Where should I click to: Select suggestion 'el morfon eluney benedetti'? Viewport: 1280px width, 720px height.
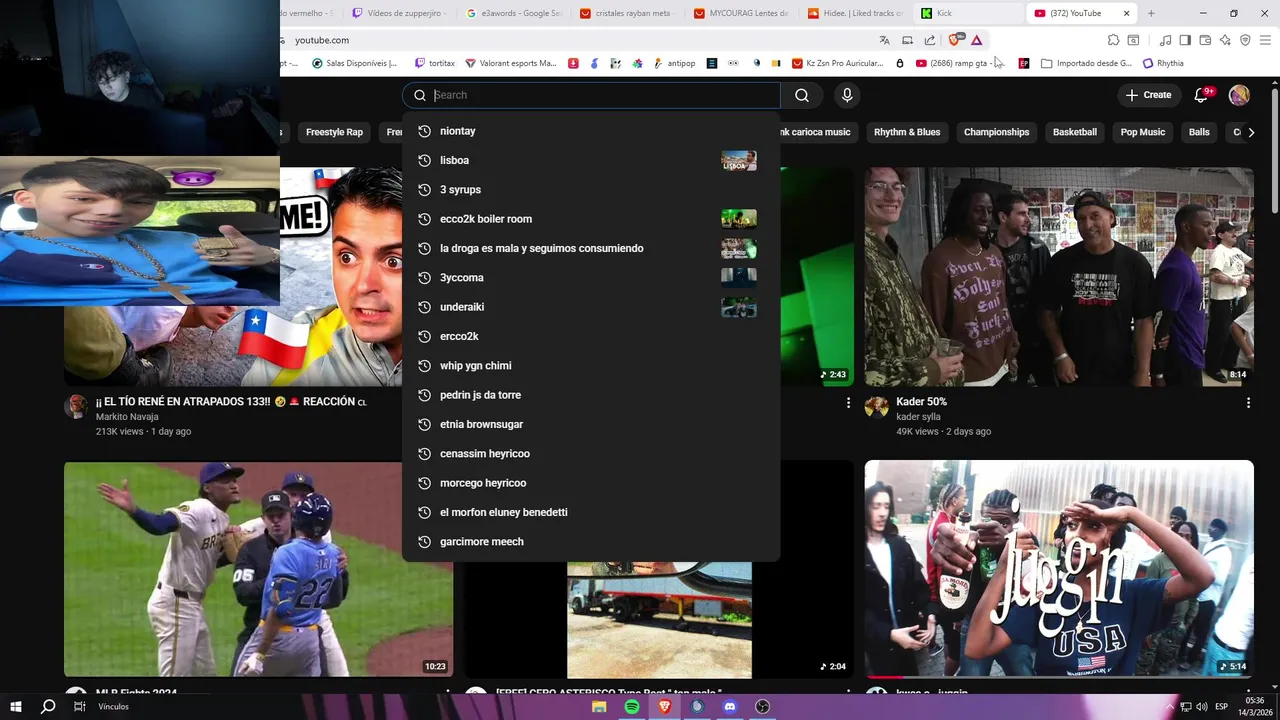pyautogui.click(x=591, y=512)
